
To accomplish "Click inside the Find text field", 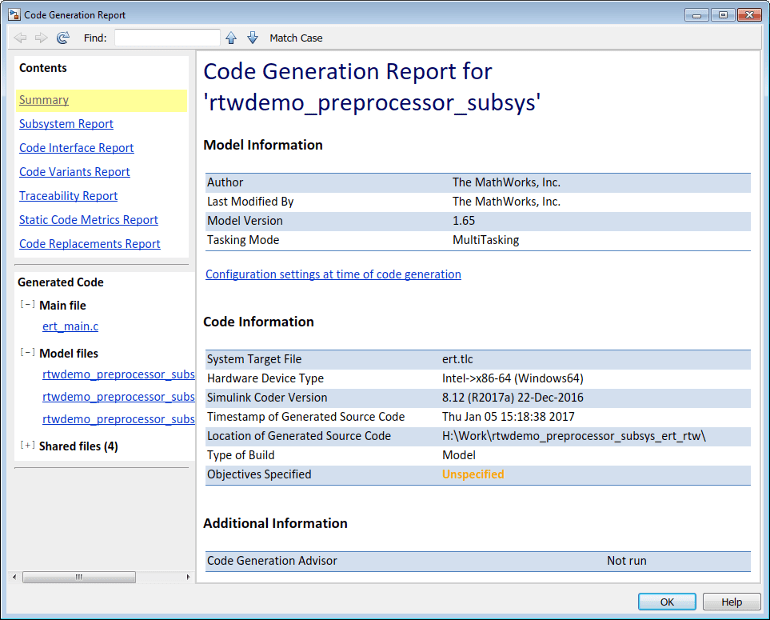I will pos(167,38).
